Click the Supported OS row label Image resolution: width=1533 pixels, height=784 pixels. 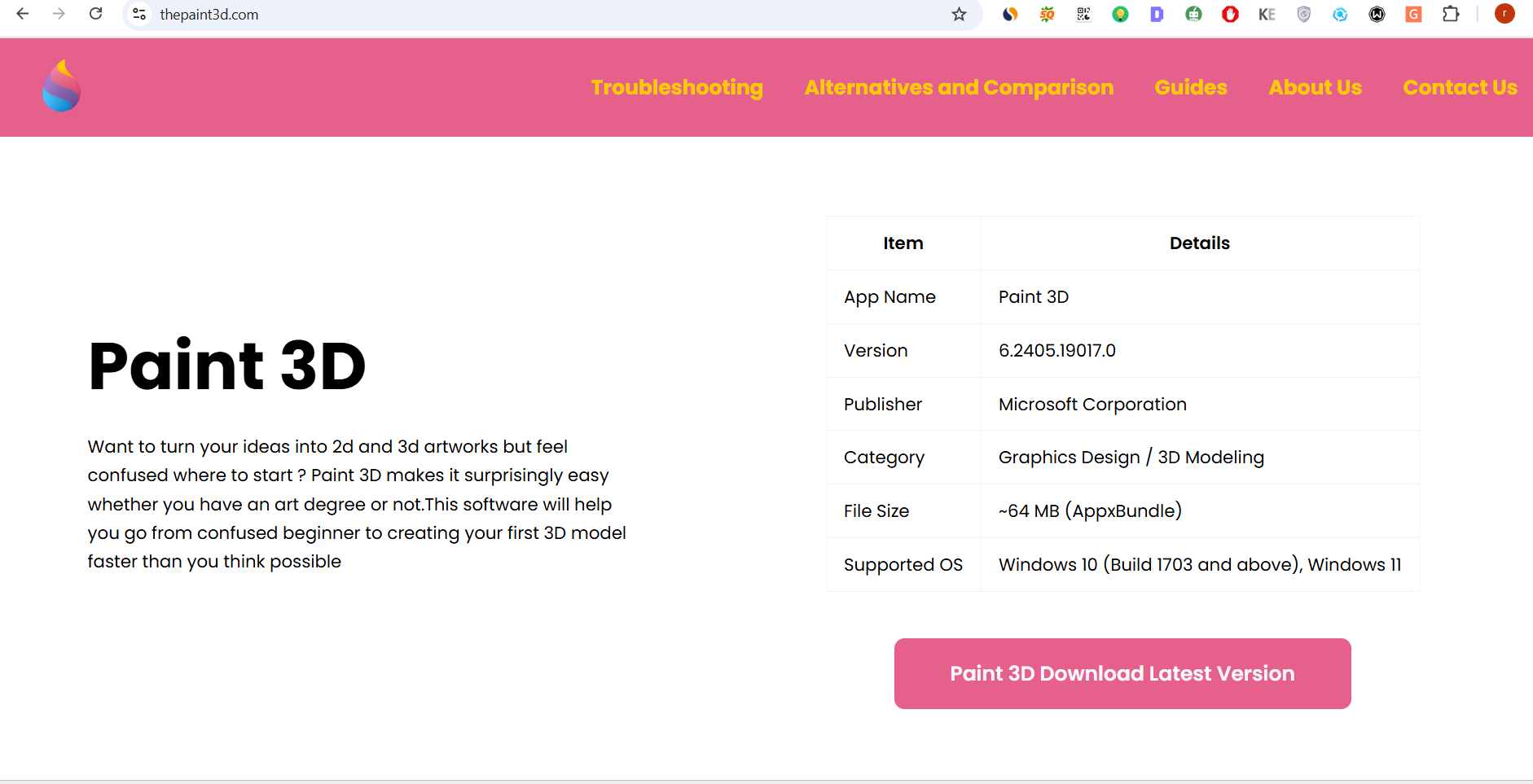903,565
